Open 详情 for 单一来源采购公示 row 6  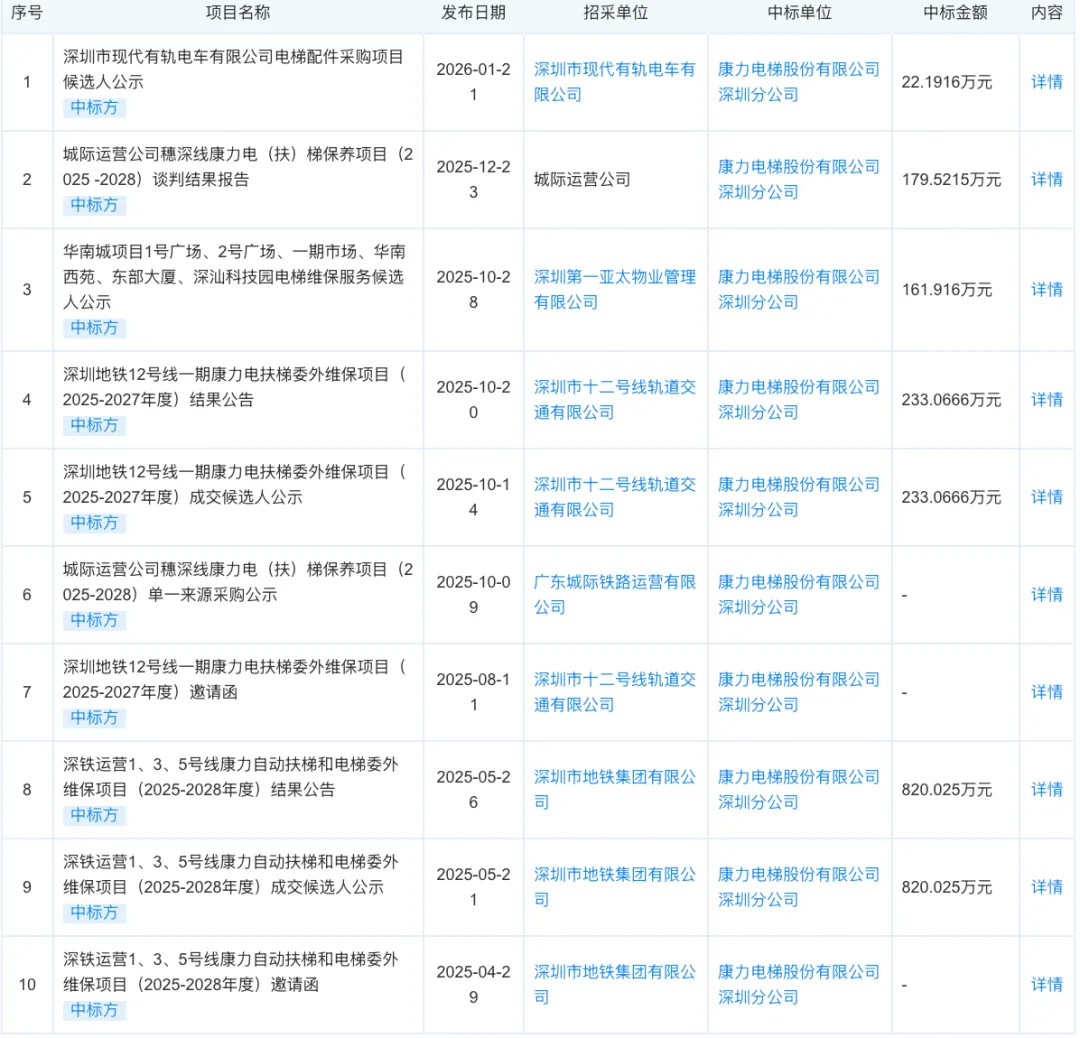pyautogui.click(x=1046, y=595)
